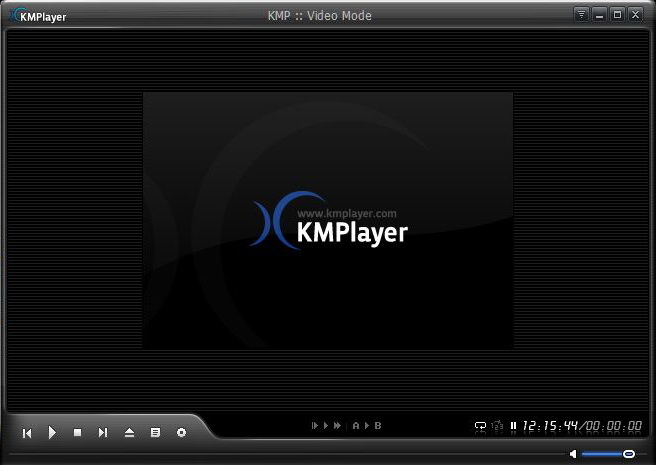This screenshot has width=656, height=465.
Task: Click the KMP :: Video Mode title
Action: (x=320, y=16)
